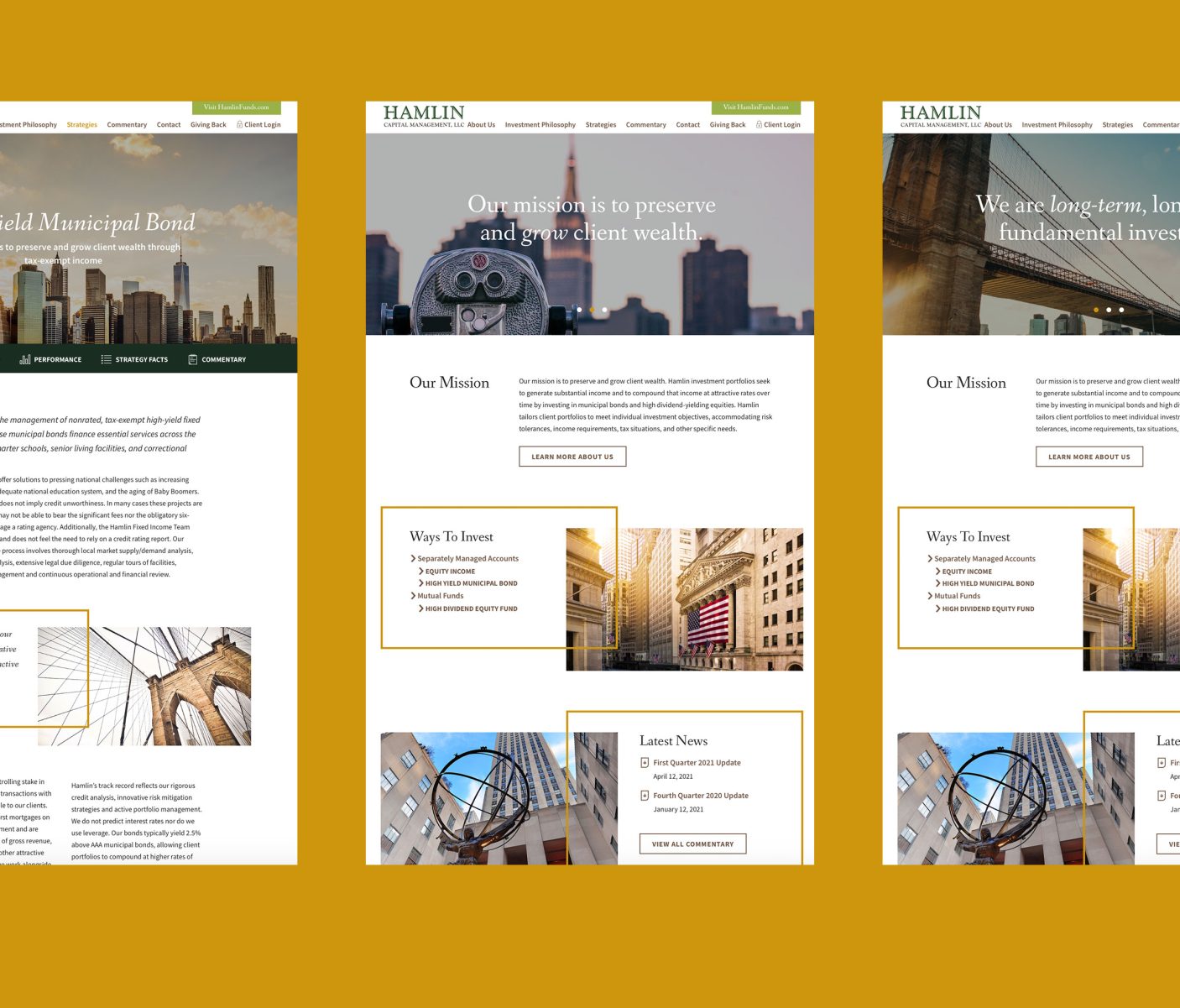The height and width of the screenshot is (1008, 1180).
Task: Select highlighted Strategies menu item on left page
Action: pyautogui.click(x=81, y=125)
